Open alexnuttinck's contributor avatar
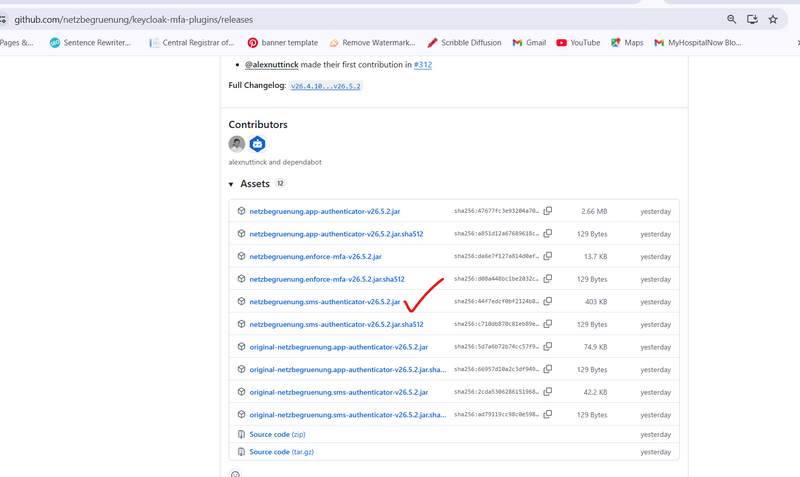This screenshot has height=477, width=800. point(237,144)
